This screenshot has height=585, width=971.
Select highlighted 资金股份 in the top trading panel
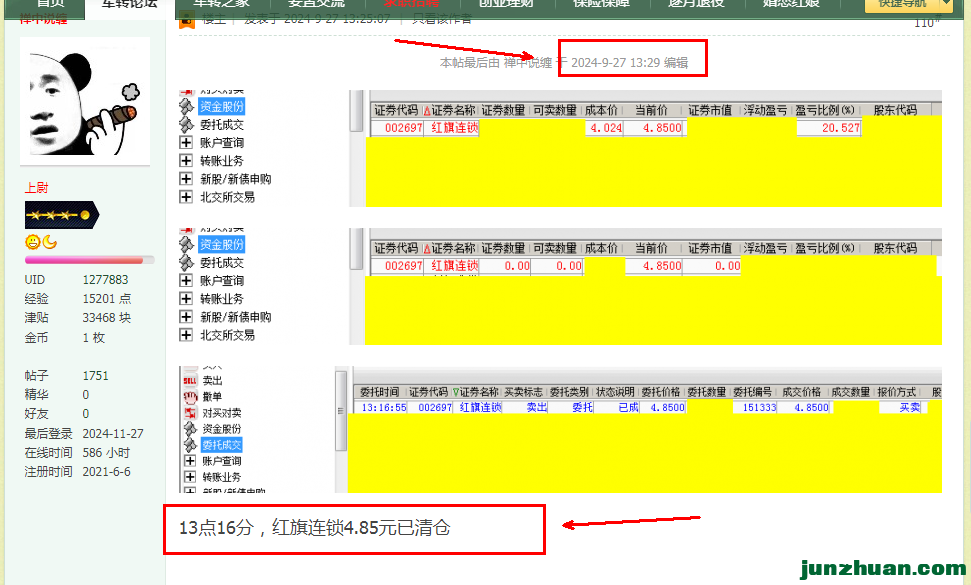[x=222, y=106]
